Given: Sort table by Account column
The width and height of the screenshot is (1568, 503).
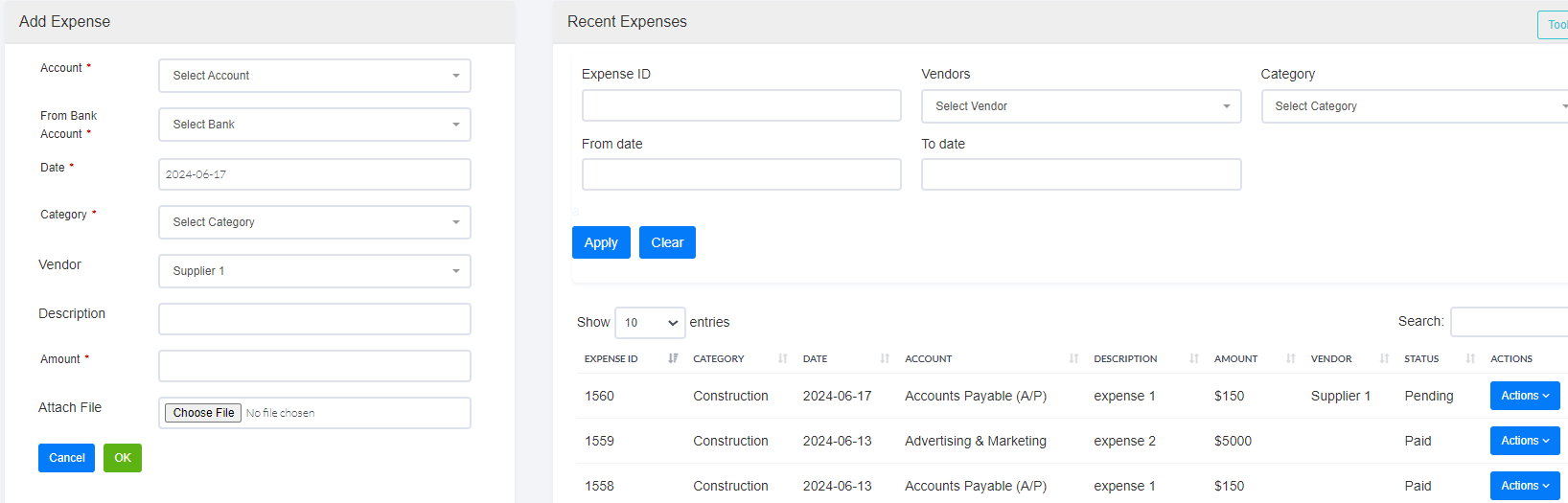Looking at the screenshot, I should coord(929,359).
